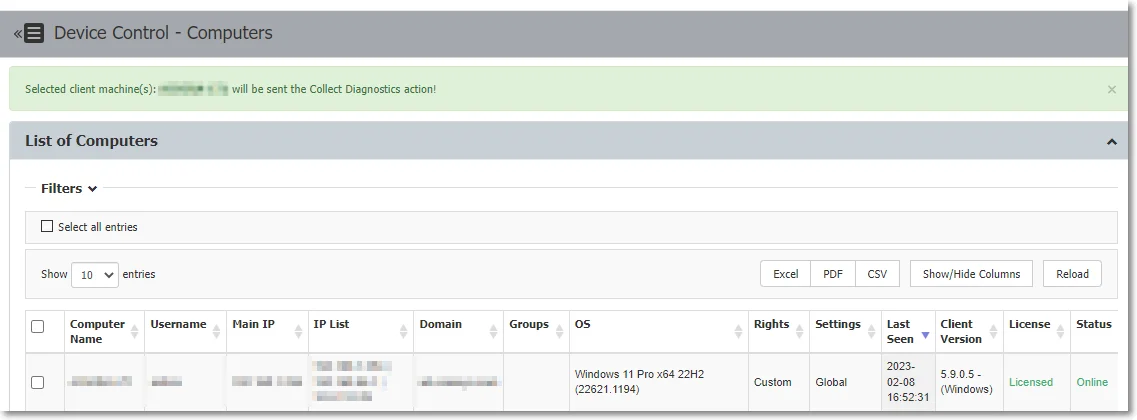
Task: Collapse the List of Computers panel
Action: [1112, 141]
